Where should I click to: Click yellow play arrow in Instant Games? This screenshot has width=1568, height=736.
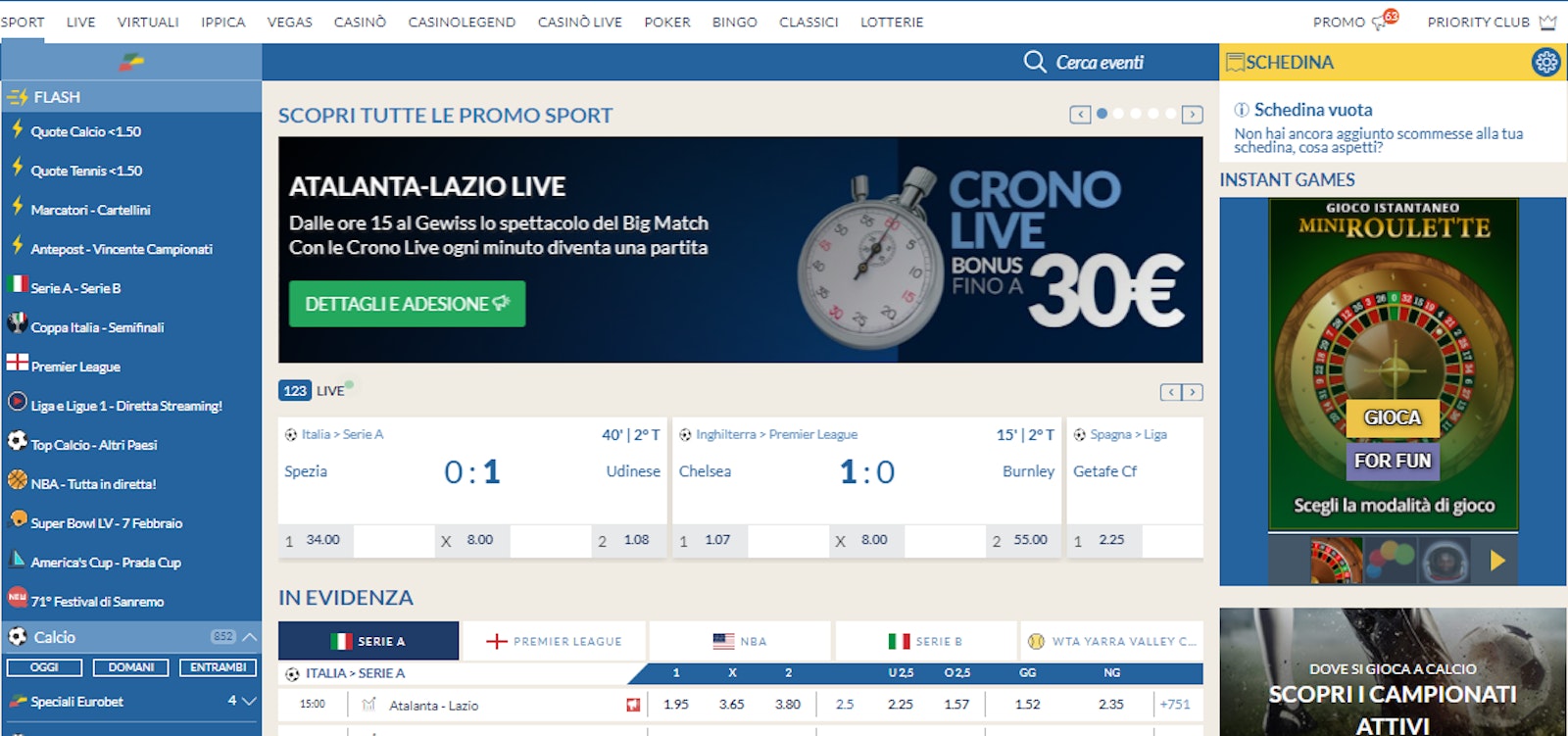coord(1496,561)
